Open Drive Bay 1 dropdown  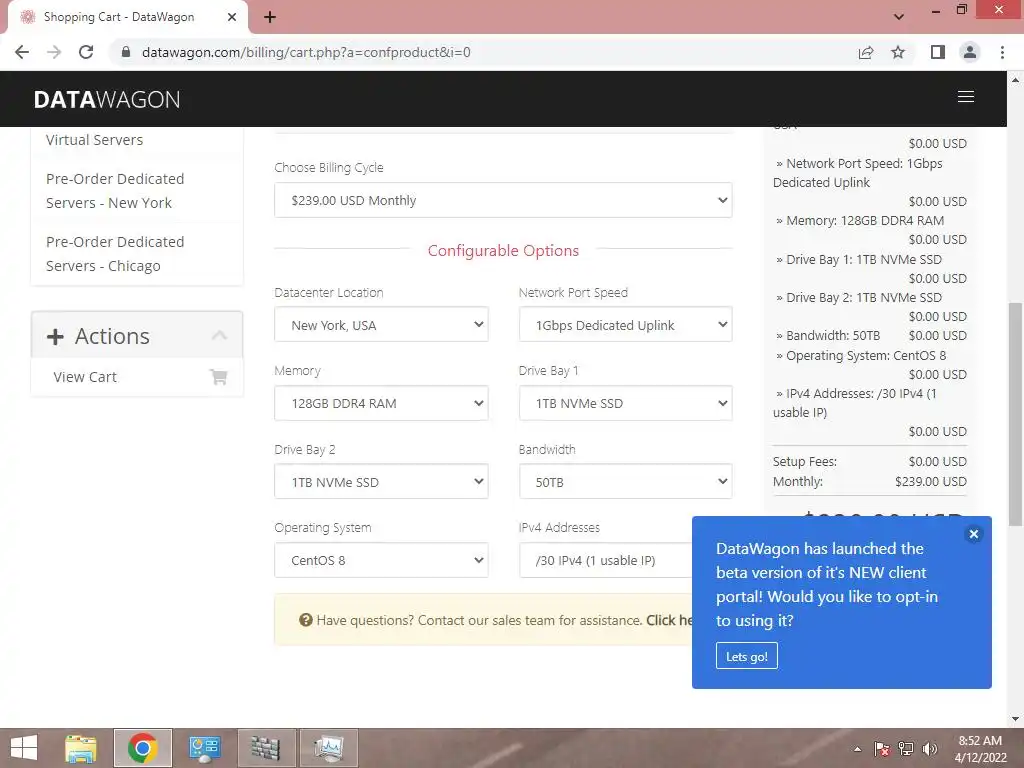[626, 403]
